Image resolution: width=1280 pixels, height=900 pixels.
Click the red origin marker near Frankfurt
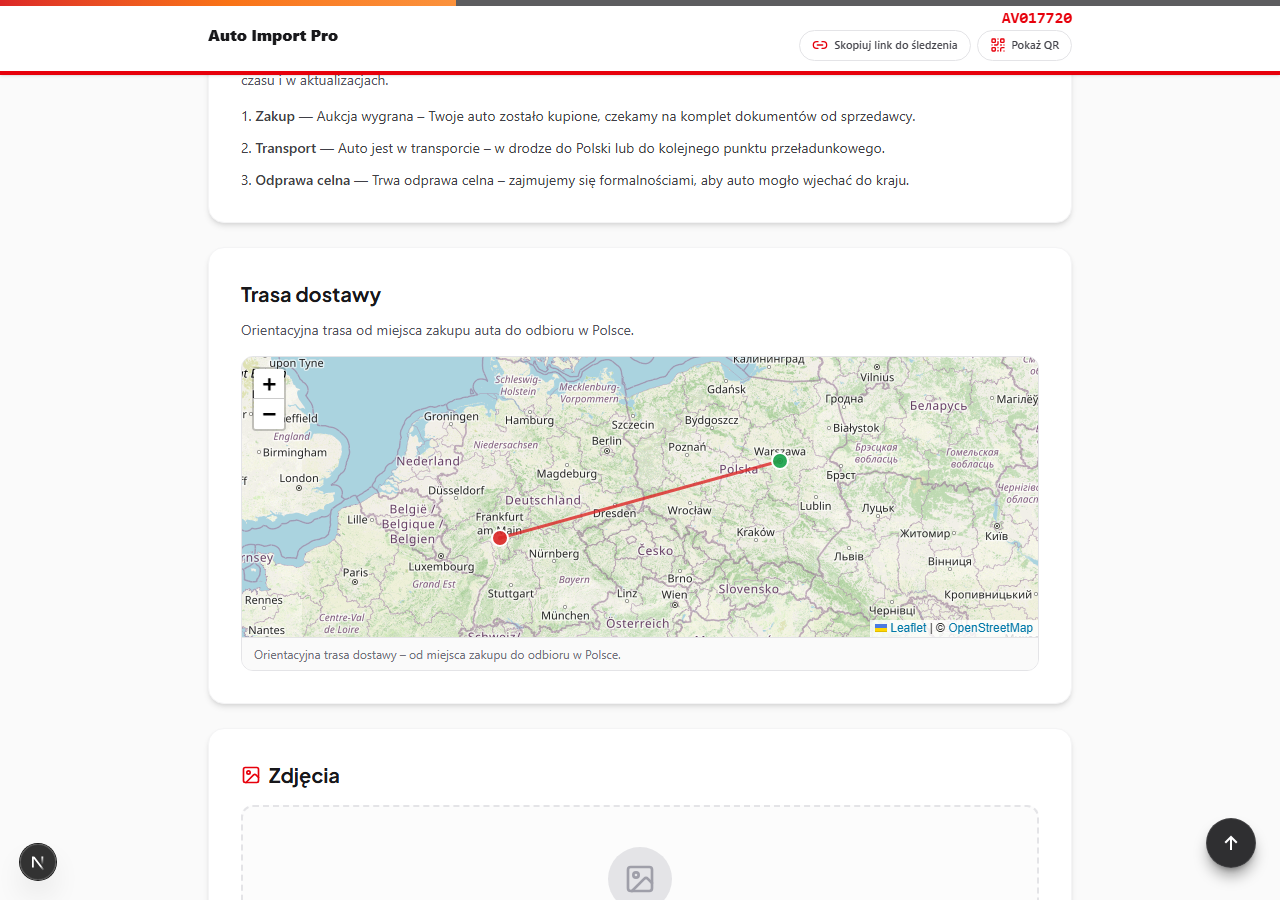[500, 538]
